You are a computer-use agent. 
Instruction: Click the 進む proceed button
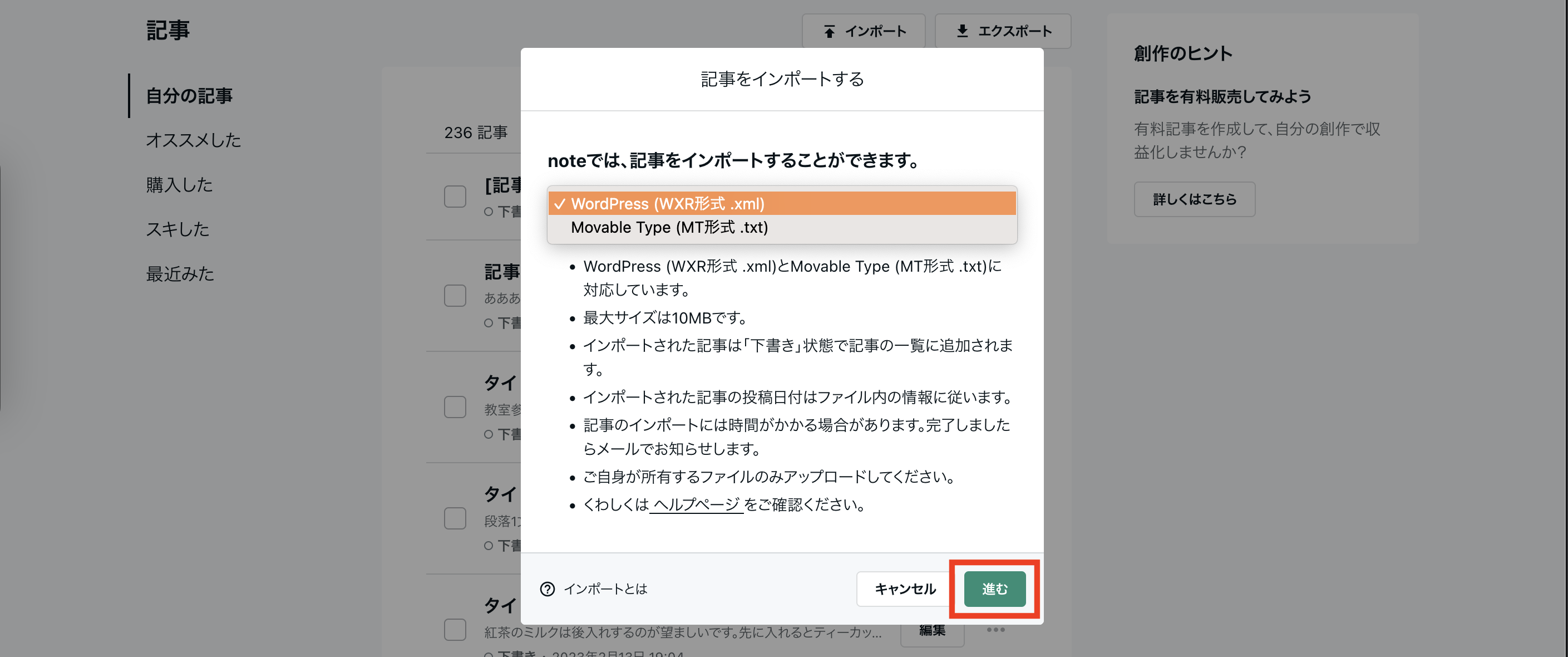click(x=994, y=589)
